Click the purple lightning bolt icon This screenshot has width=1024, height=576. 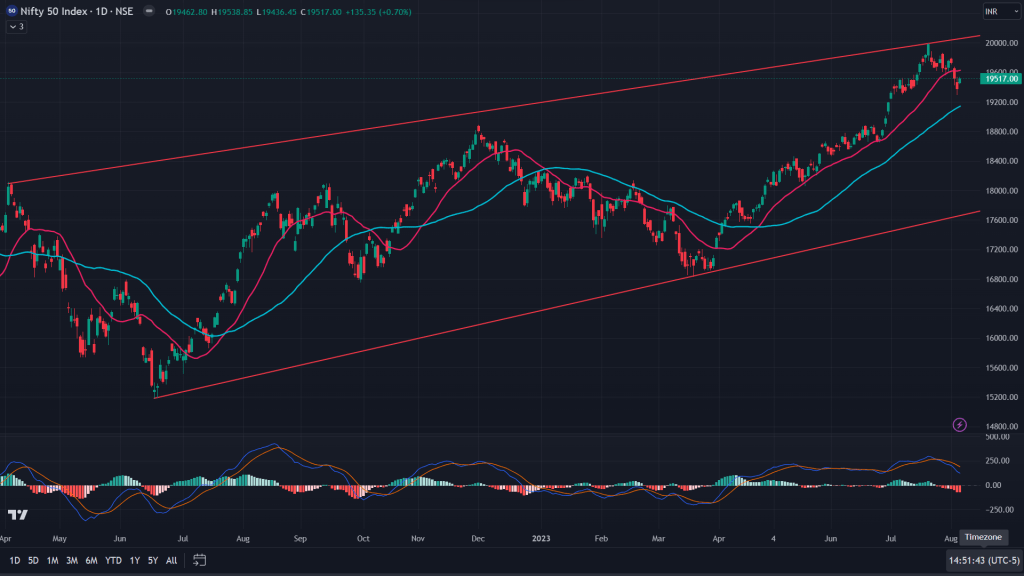coord(960,425)
